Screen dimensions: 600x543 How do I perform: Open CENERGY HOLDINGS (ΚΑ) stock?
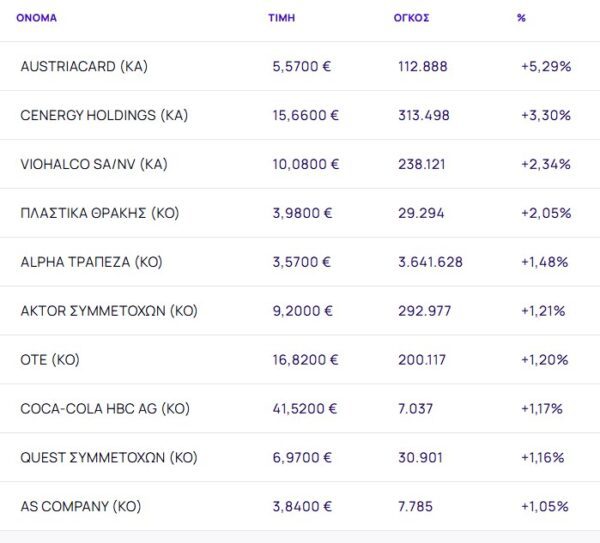pyautogui.click(x=104, y=115)
